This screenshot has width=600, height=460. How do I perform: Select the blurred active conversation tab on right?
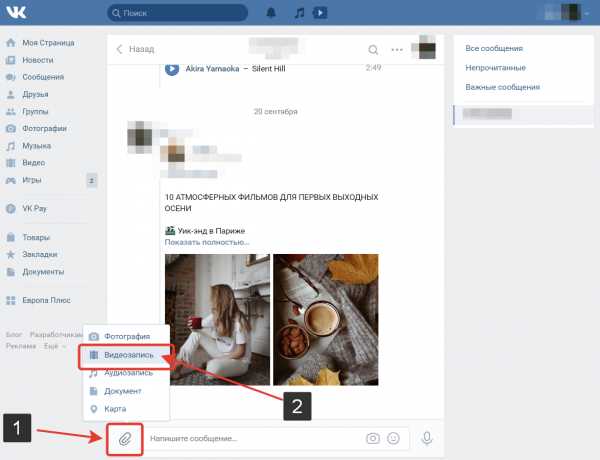(523, 115)
